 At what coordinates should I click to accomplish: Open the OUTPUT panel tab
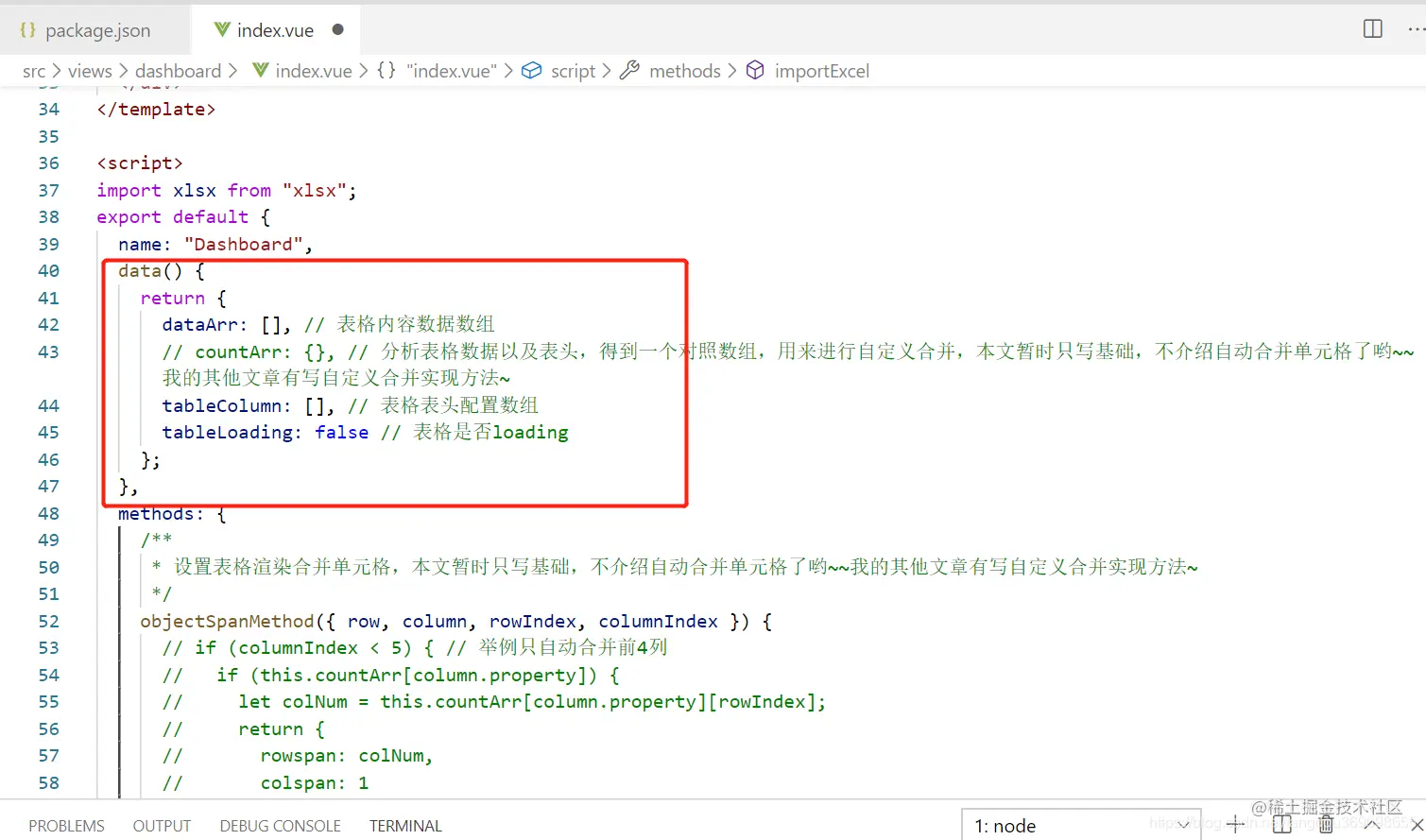point(162,826)
